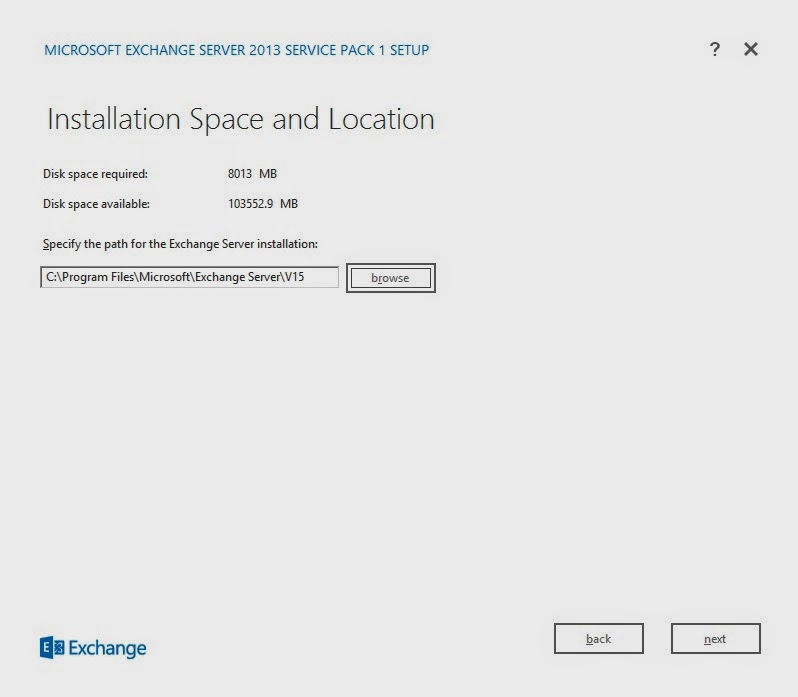Screen dimensions: 798x697
Task: Click the blue Exchange logo emblem
Action: tap(52, 648)
